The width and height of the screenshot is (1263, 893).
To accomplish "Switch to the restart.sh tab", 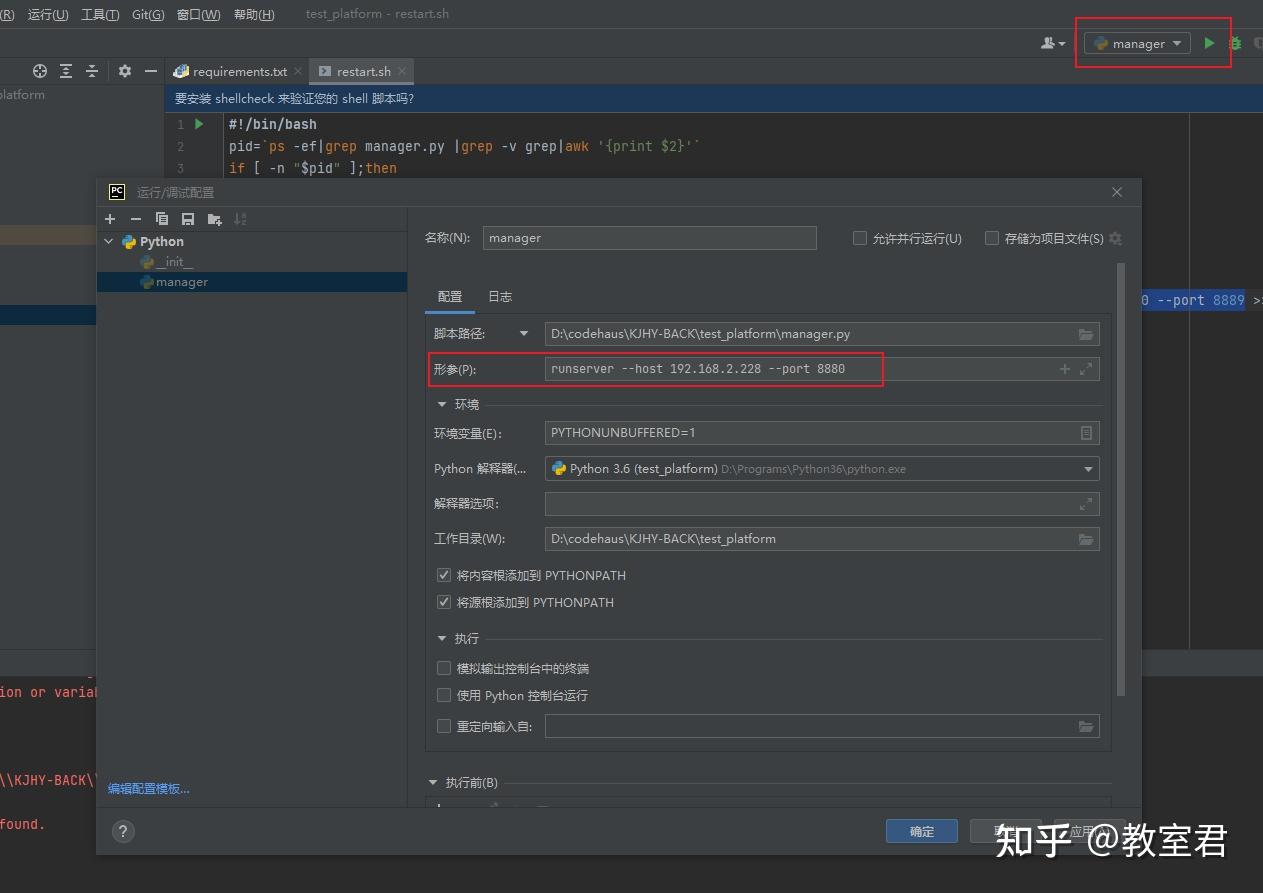I will coord(360,71).
